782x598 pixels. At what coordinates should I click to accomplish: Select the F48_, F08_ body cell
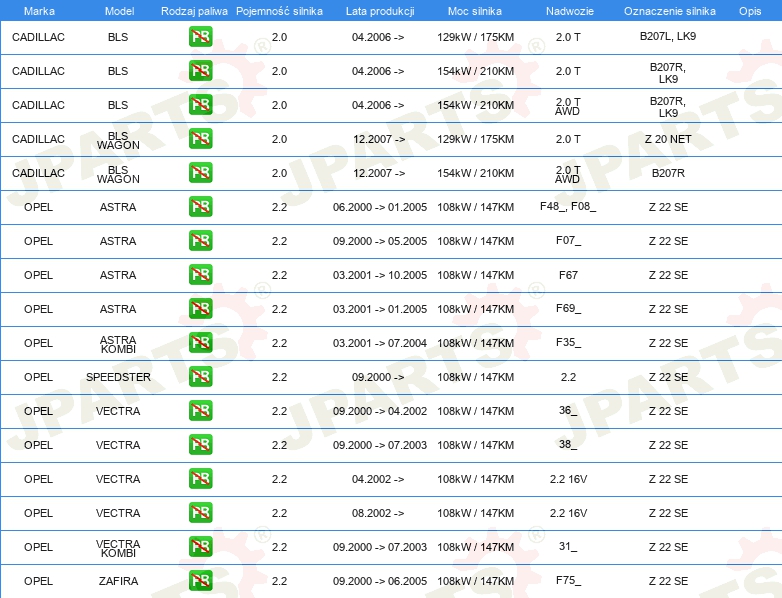(568, 206)
